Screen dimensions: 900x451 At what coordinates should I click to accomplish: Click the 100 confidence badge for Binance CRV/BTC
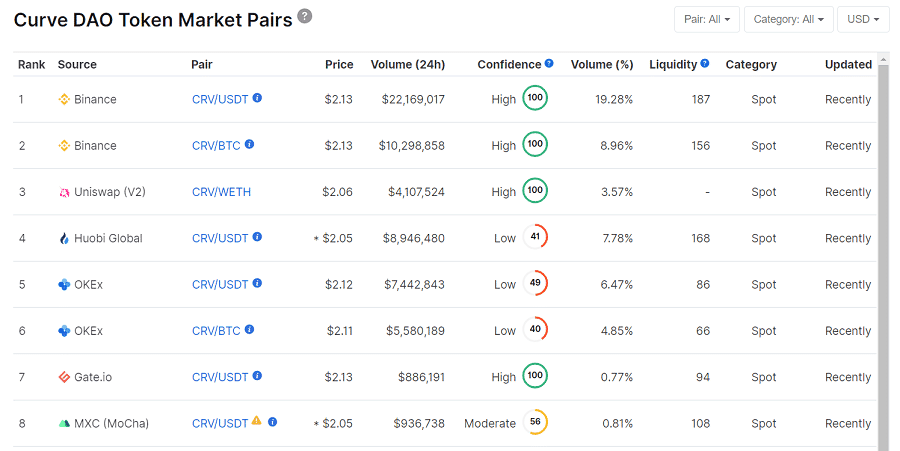pos(535,145)
